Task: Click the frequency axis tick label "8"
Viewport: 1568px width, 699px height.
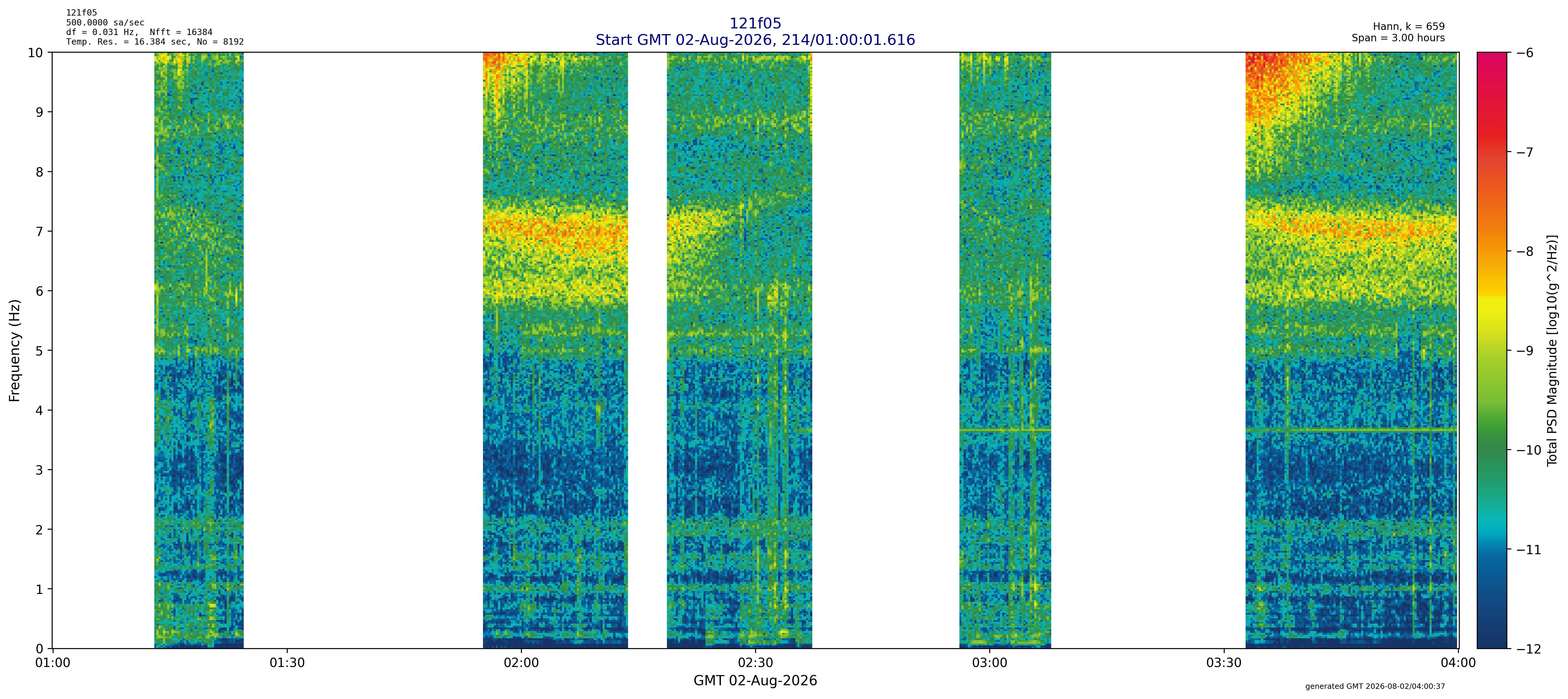Action: tap(39, 172)
